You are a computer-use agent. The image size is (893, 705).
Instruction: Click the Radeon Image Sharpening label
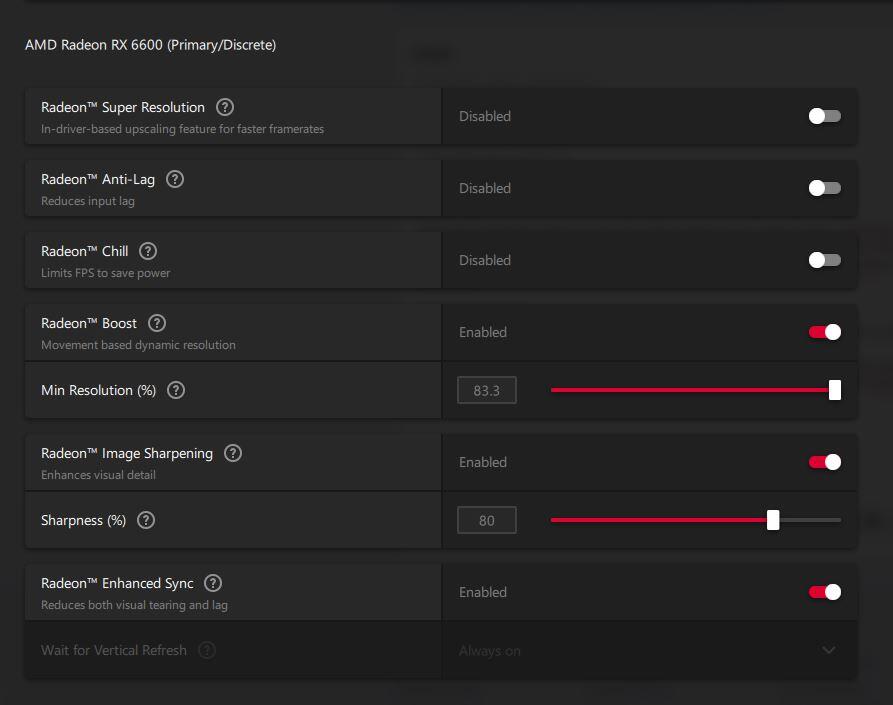pos(127,453)
